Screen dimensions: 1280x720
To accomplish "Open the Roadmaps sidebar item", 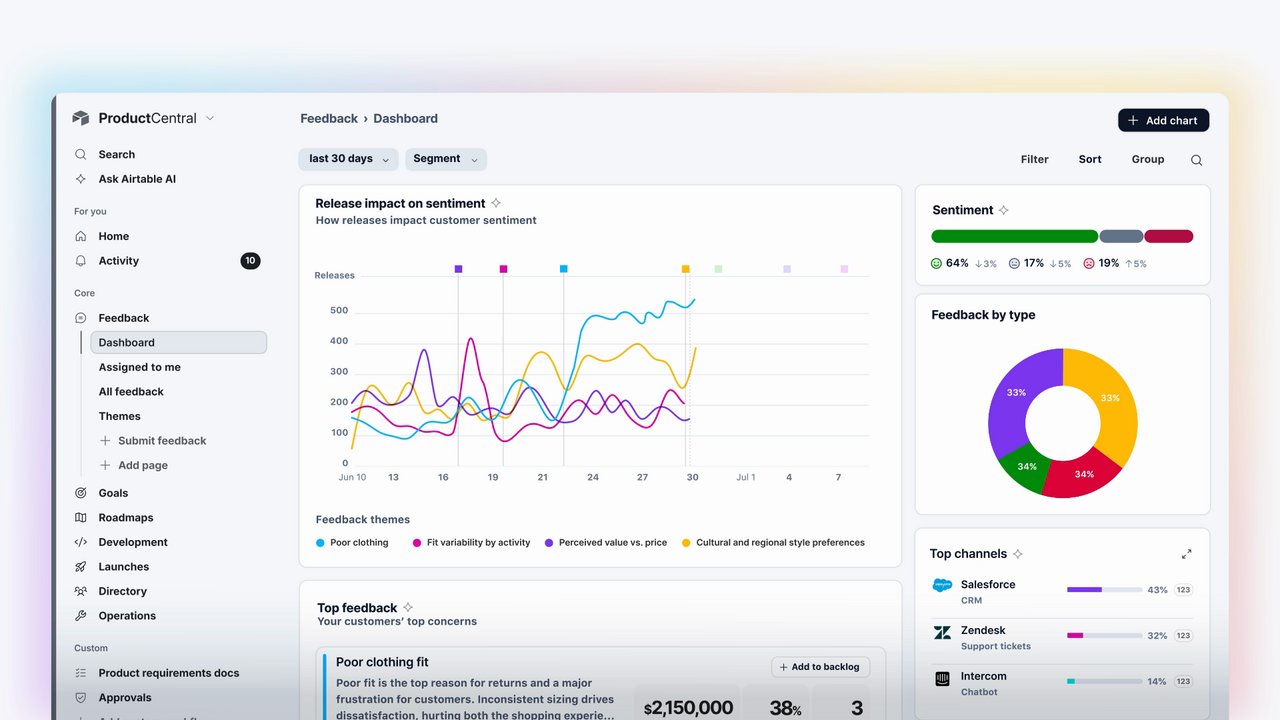I will tap(126, 518).
